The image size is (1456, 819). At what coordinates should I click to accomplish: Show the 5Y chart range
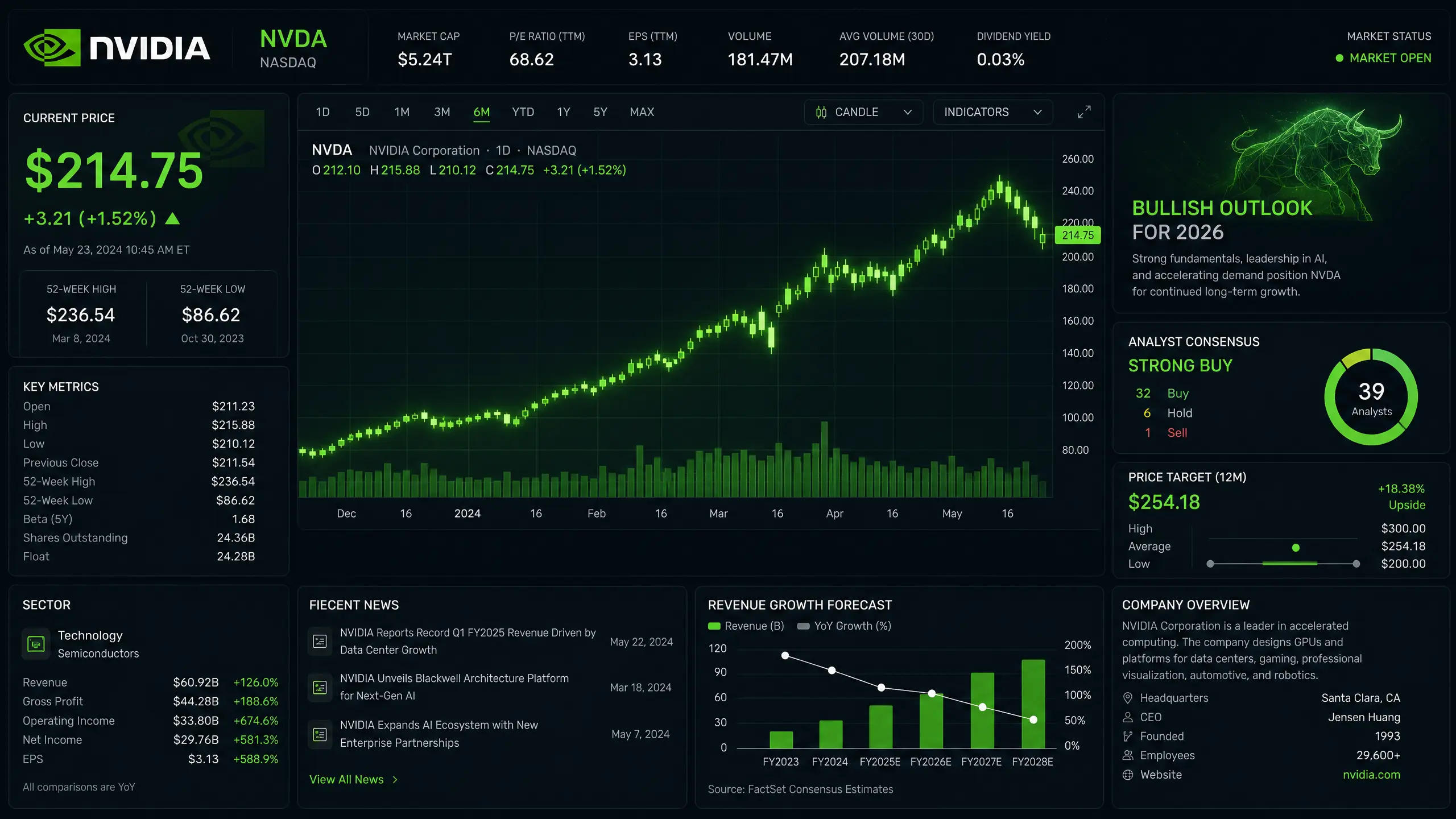tap(601, 112)
